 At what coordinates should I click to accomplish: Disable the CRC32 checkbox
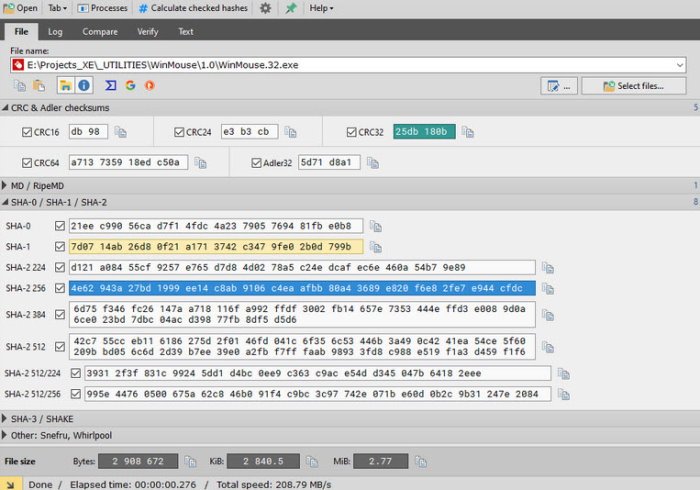[x=351, y=132]
